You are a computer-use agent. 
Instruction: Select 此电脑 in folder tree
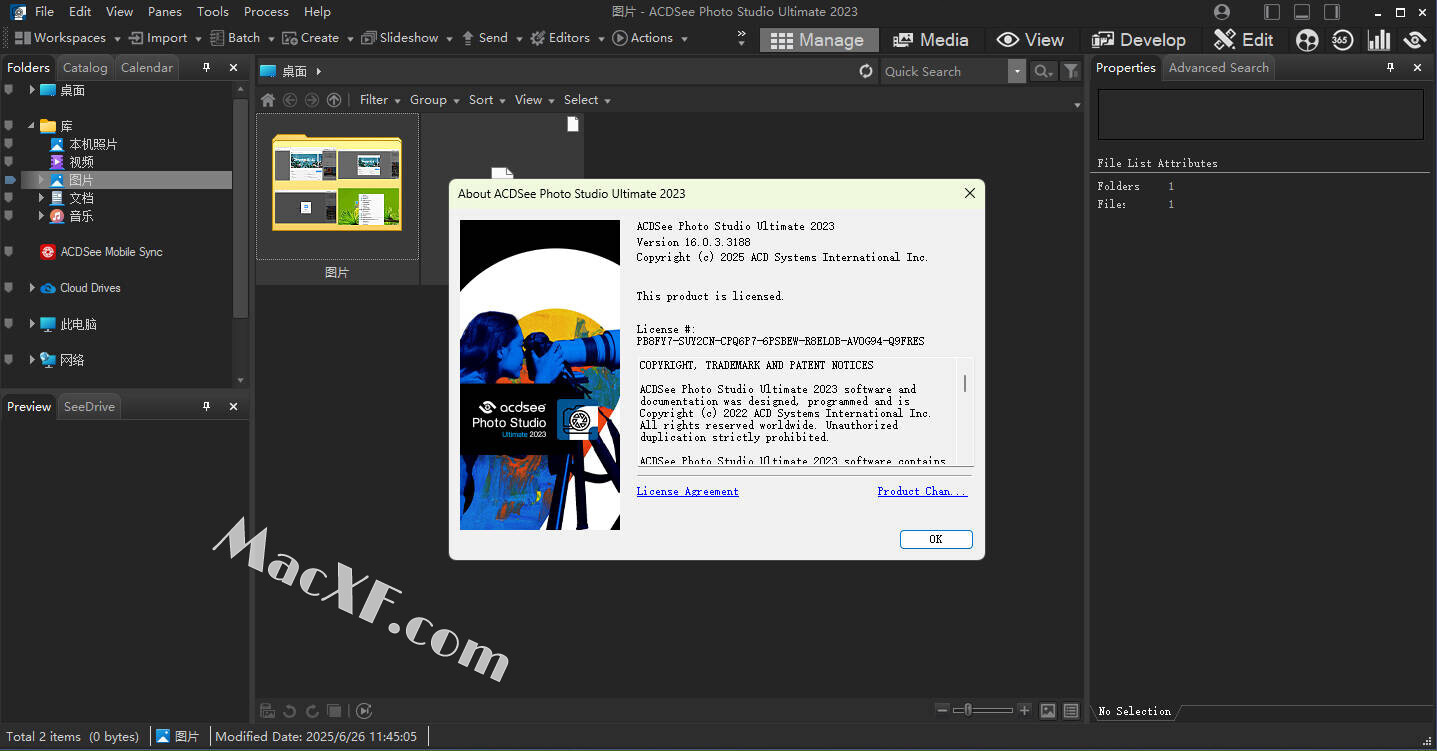coord(78,324)
